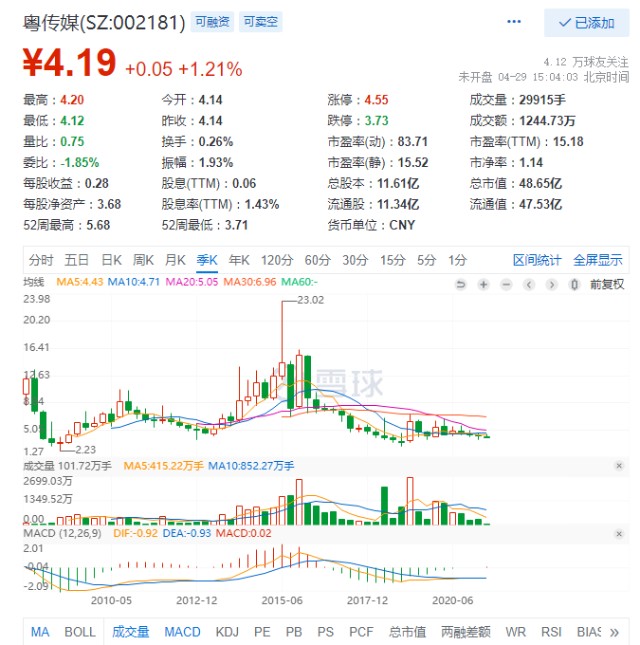Screen dimensions: 640x645
Task: Switch to the 120分 interval
Action: click(277, 260)
